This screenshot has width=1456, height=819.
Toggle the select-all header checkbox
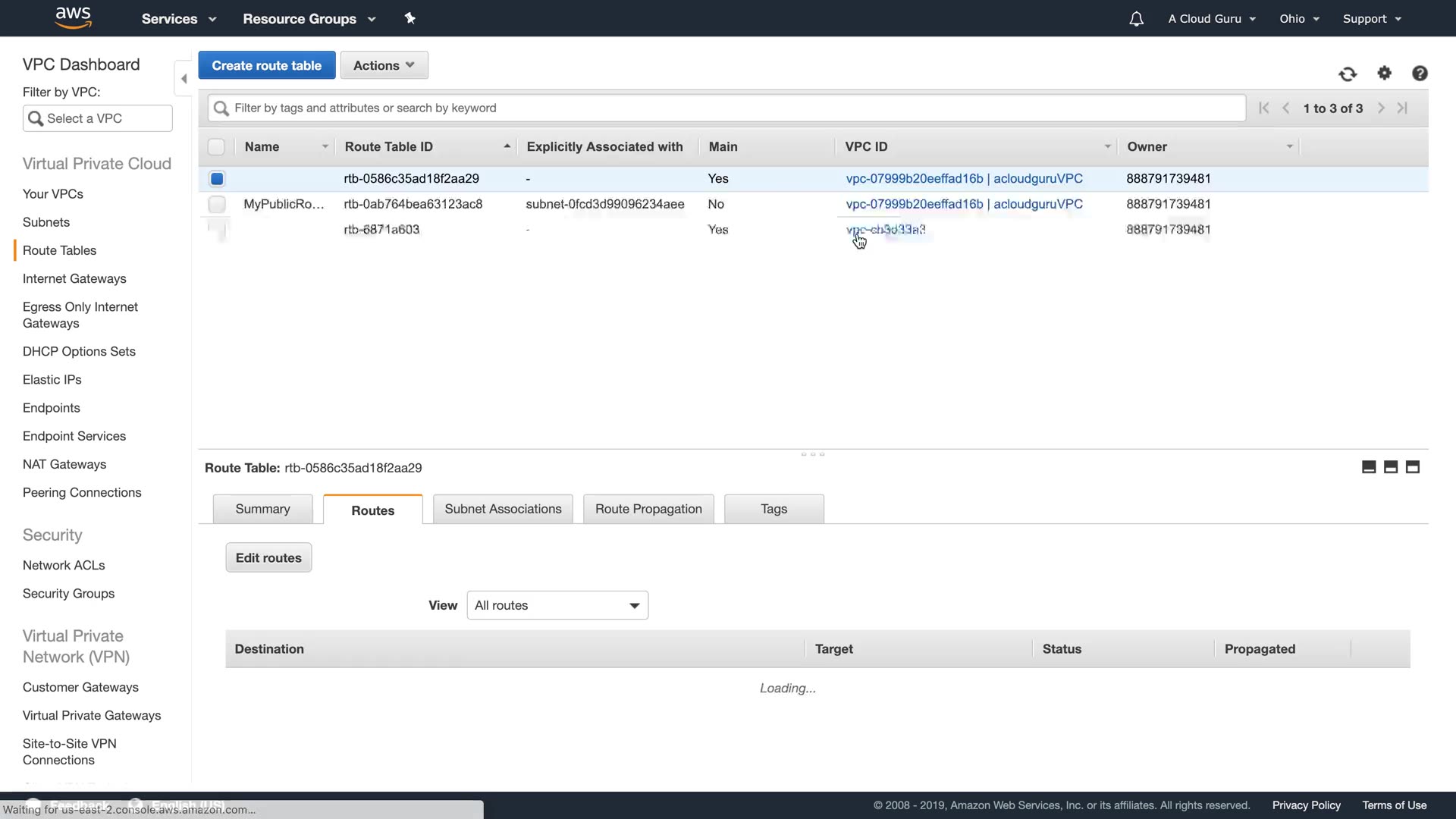[216, 147]
